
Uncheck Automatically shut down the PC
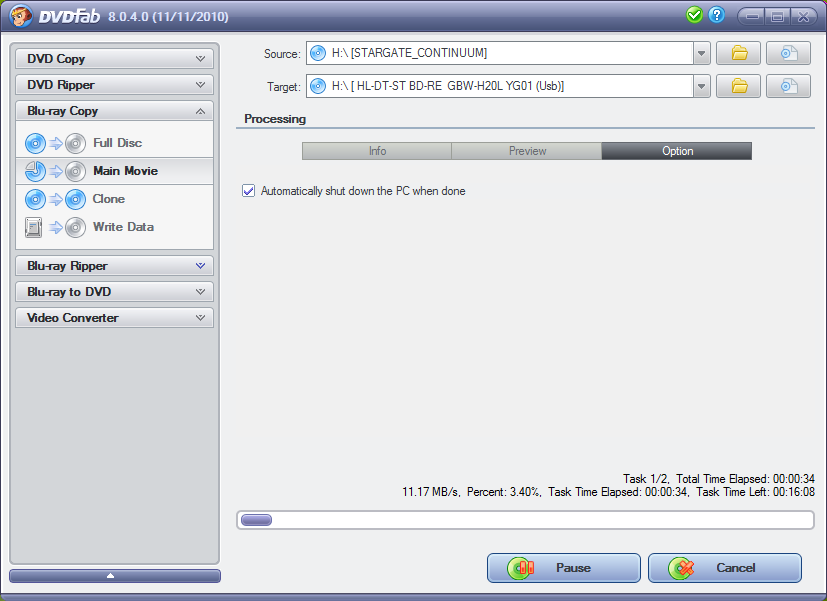click(248, 190)
